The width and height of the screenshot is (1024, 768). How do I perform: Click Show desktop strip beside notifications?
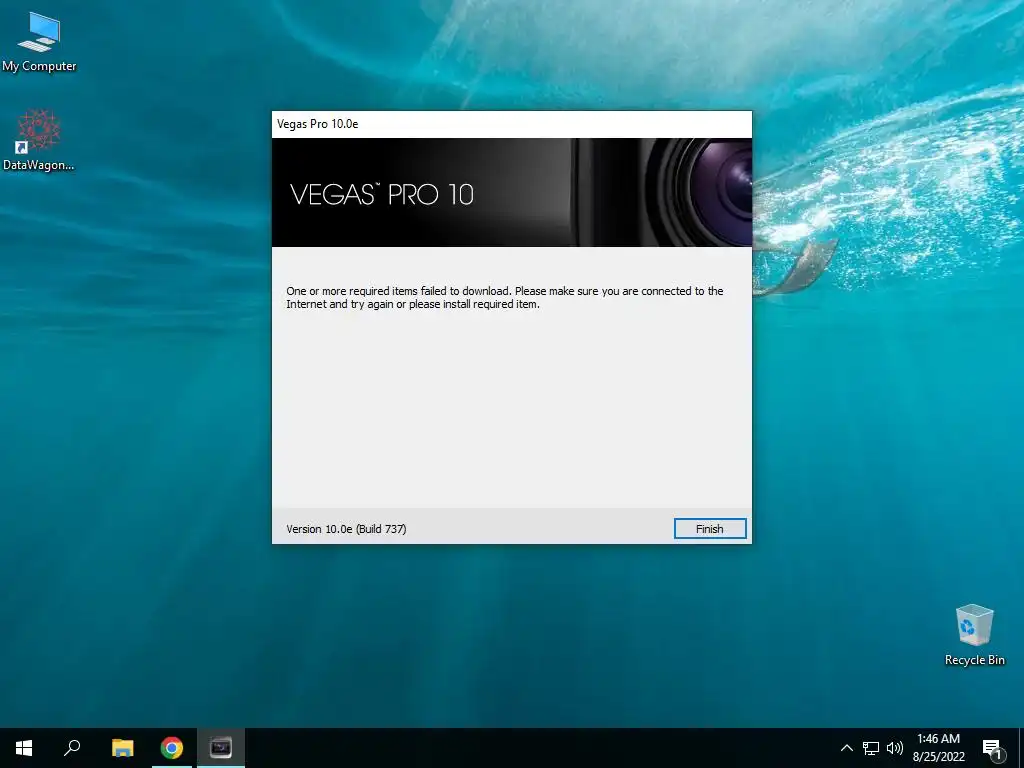tap(1021, 748)
